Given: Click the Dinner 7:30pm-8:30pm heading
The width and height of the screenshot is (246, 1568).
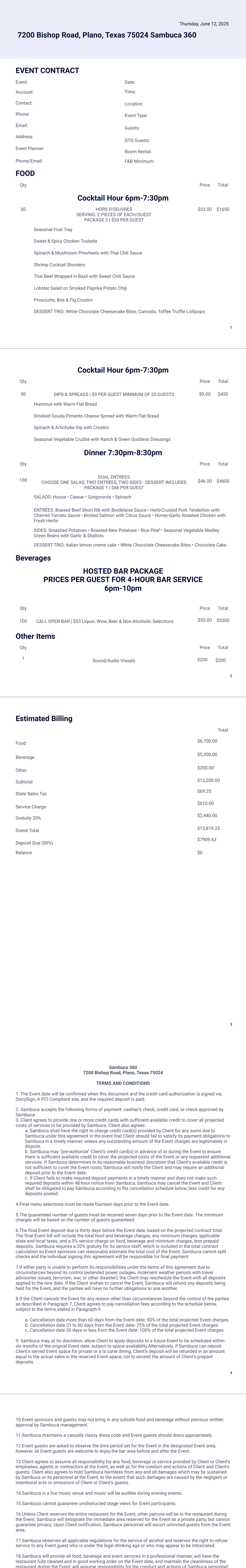Looking at the screenshot, I should point(123,453).
